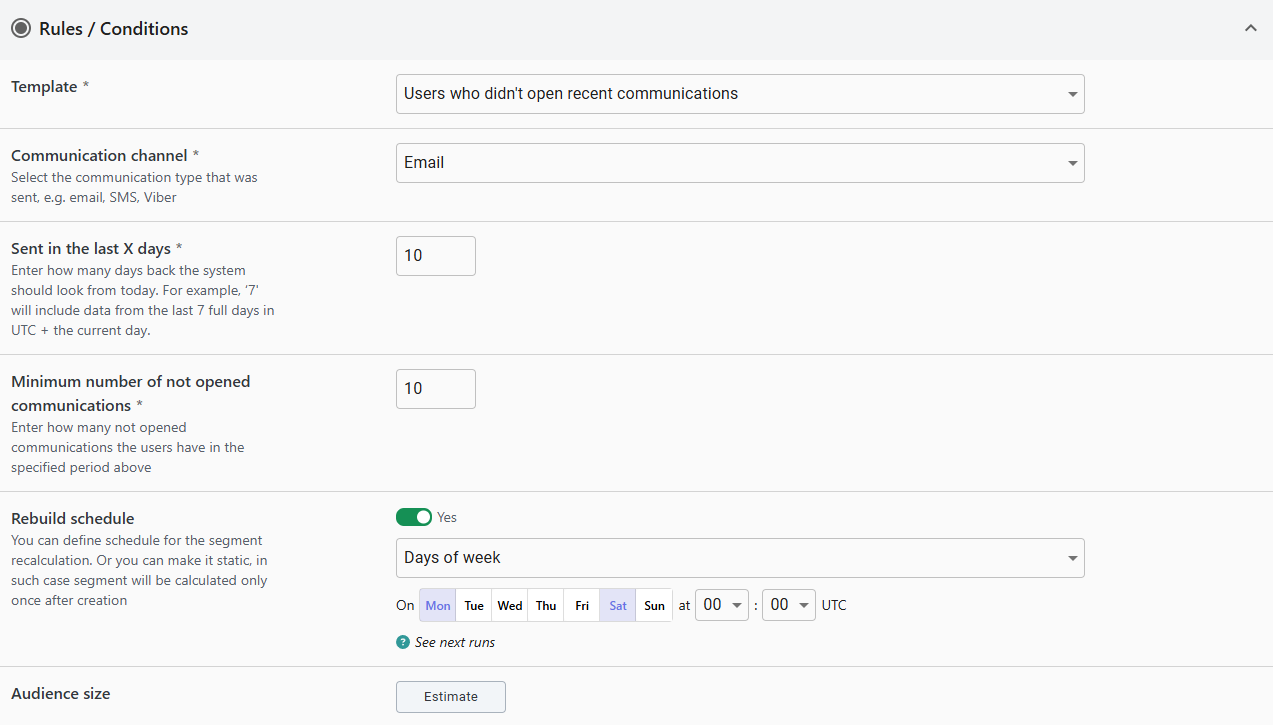Collapse the Rules / Conditions section chevron
The width and height of the screenshot is (1273, 725).
pyautogui.click(x=1250, y=29)
